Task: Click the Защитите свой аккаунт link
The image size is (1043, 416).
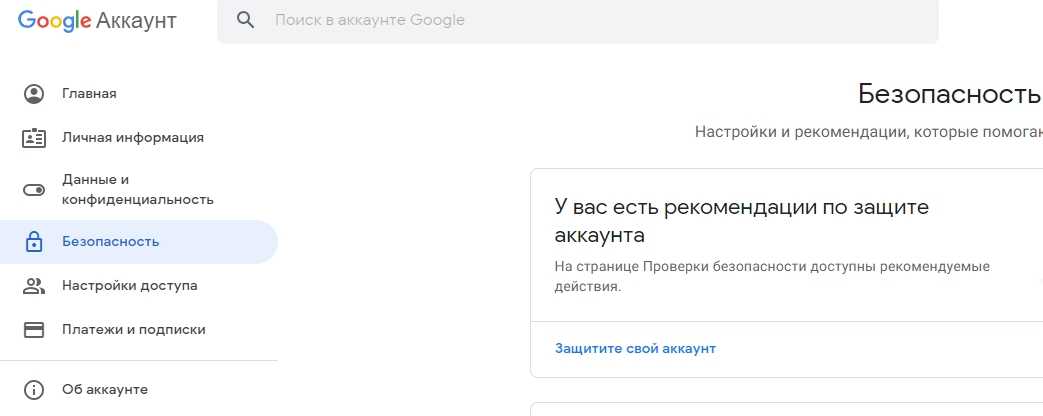Action: point(635,349)
